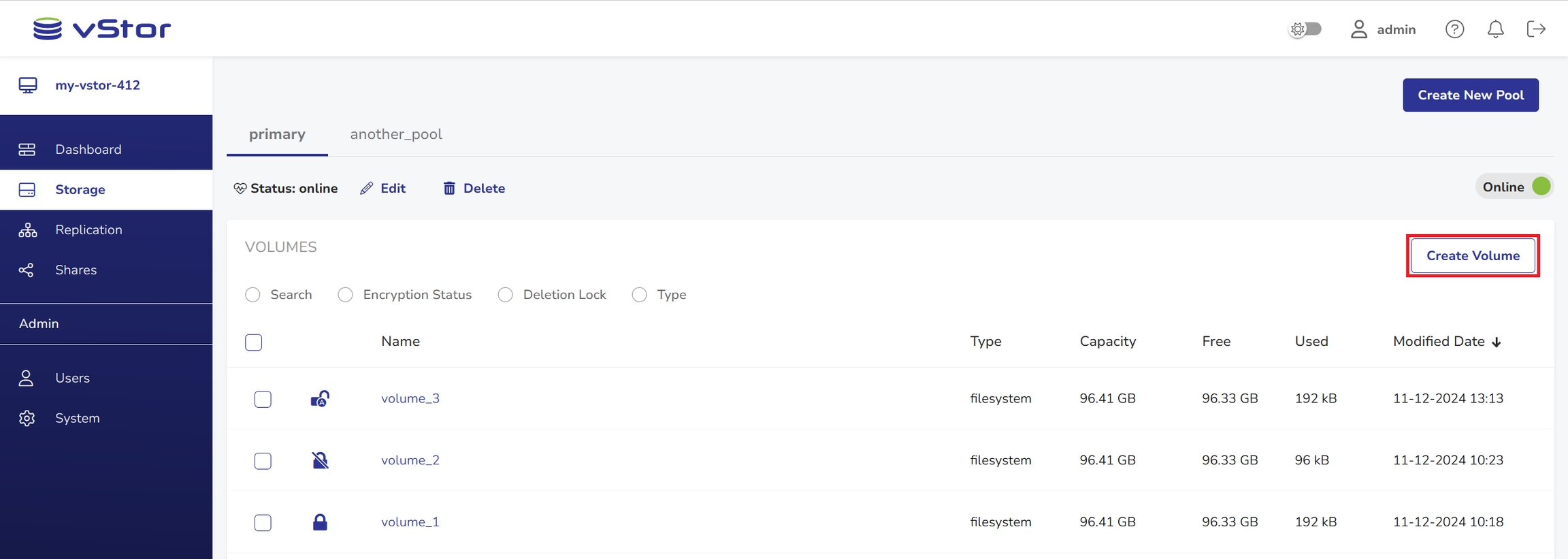Image resolution: width=1568 pixels, height=559 pixels.
Task: Click the unlocked padlock icon for volume_3
Action: pos(320,399)
